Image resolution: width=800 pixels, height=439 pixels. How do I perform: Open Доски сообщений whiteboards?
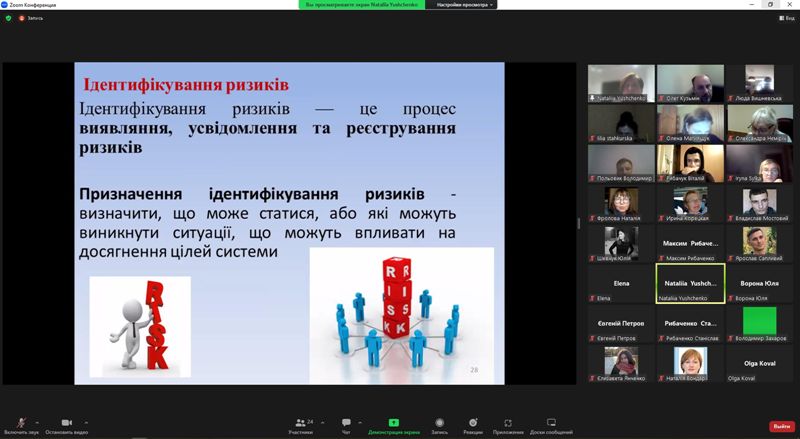[551, 426]
